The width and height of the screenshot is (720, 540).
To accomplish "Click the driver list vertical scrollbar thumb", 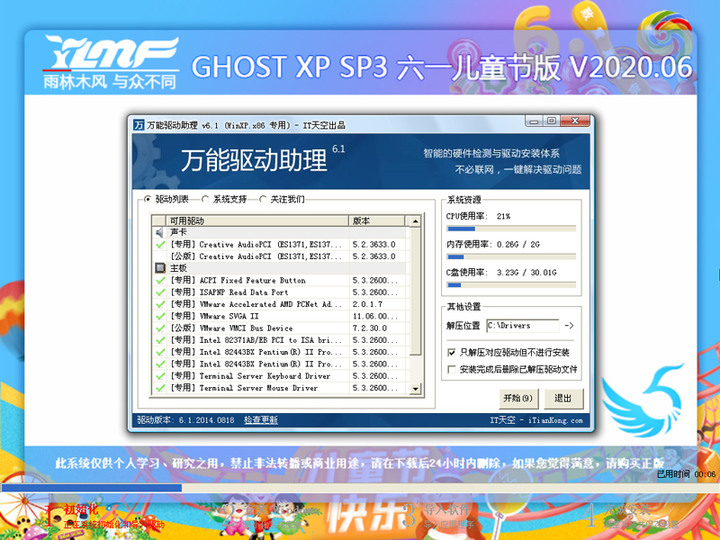I will tap(415, 291).
